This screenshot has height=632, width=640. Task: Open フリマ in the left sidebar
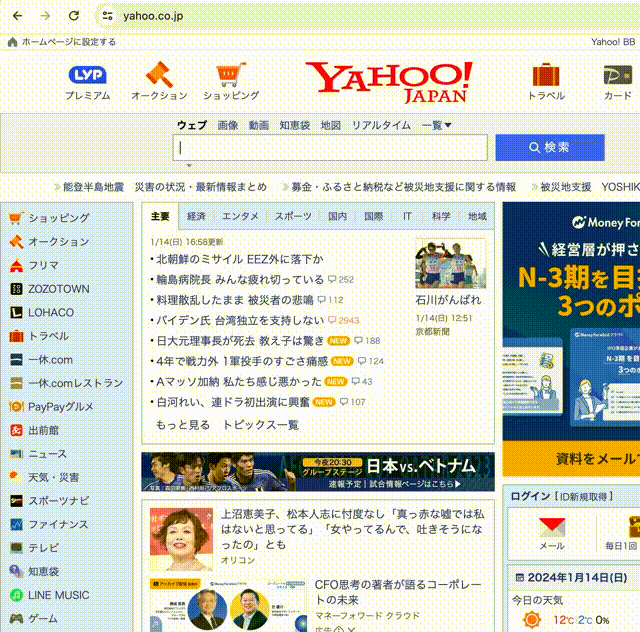tap(43, 265)
